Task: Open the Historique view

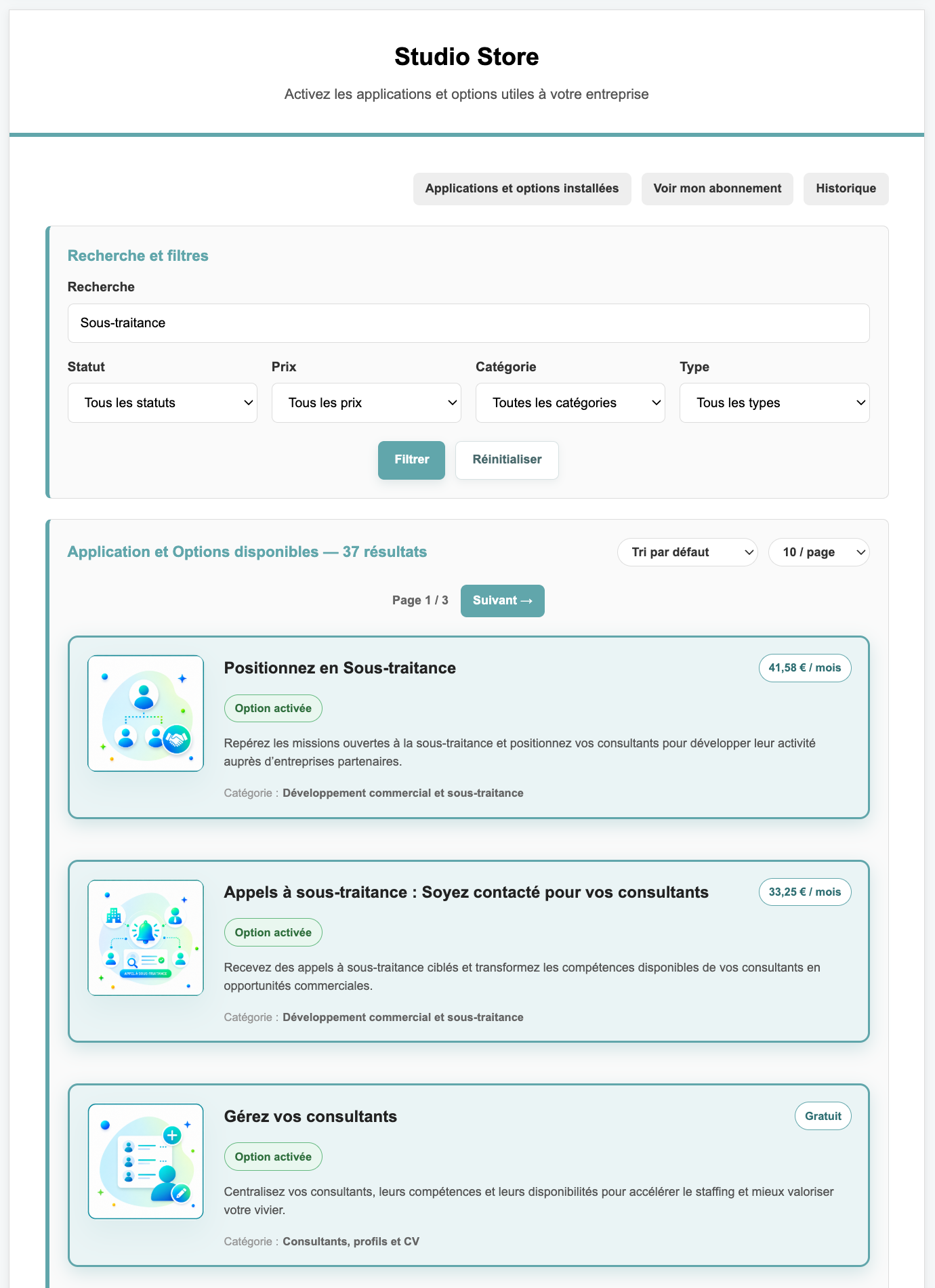Action: pyautogui.click(x=846, y=189)
